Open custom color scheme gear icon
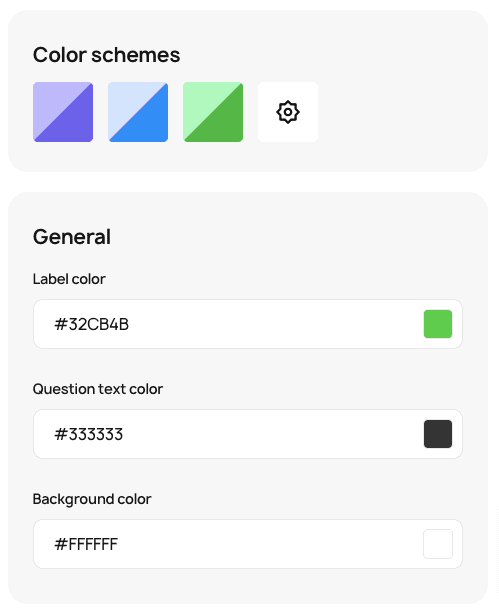 click(x=288, y=112)
